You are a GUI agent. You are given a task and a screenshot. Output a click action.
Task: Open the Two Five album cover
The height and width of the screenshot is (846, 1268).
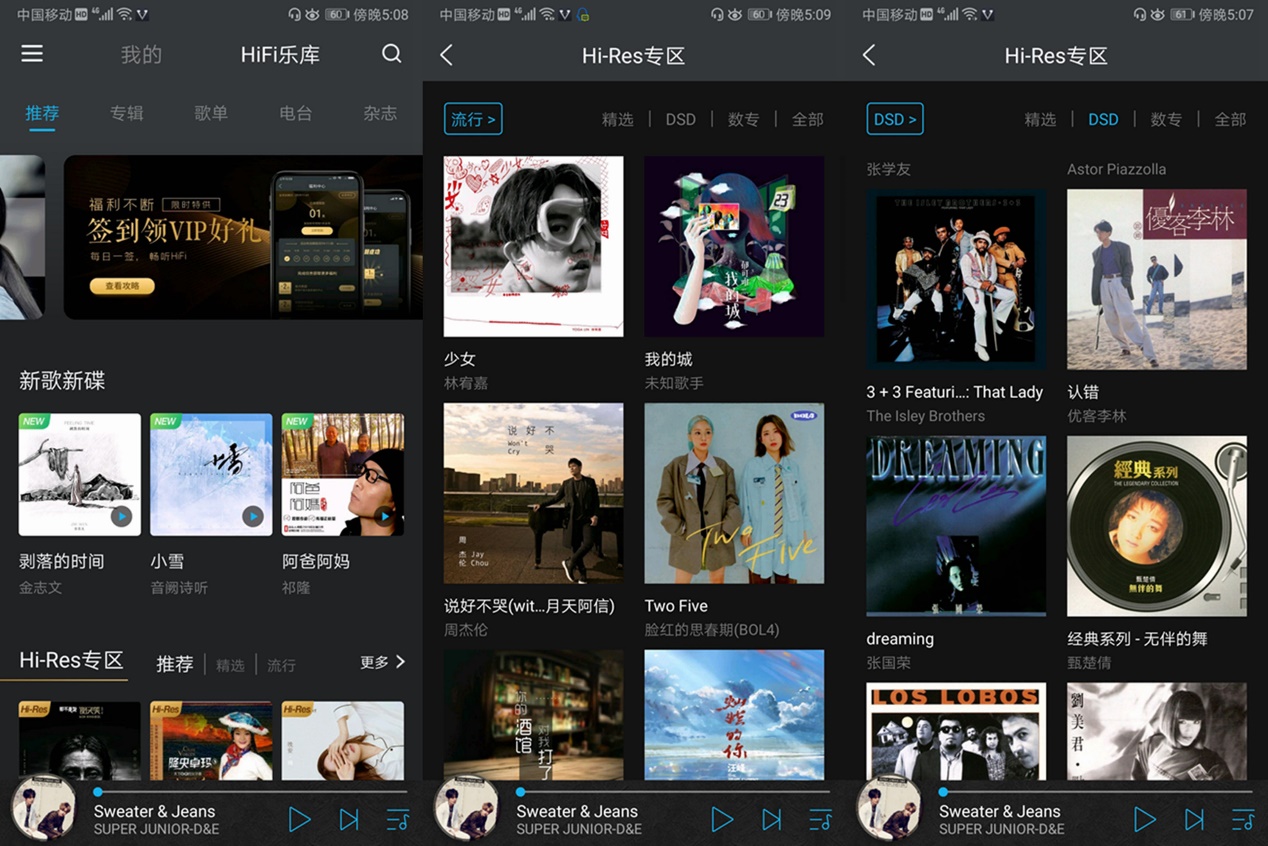[x=734, y=493]
